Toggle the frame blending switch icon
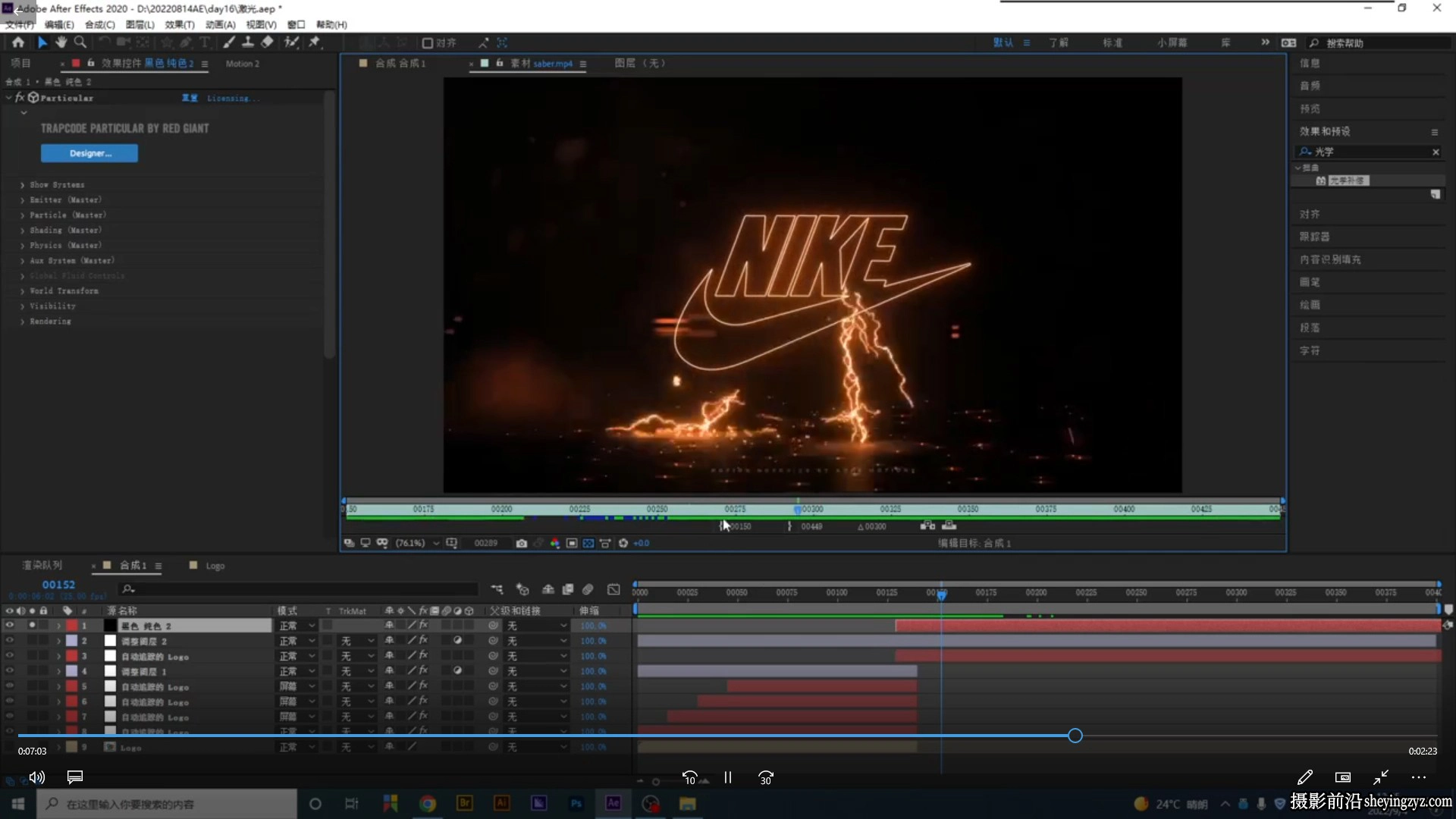 pos(567,589)
